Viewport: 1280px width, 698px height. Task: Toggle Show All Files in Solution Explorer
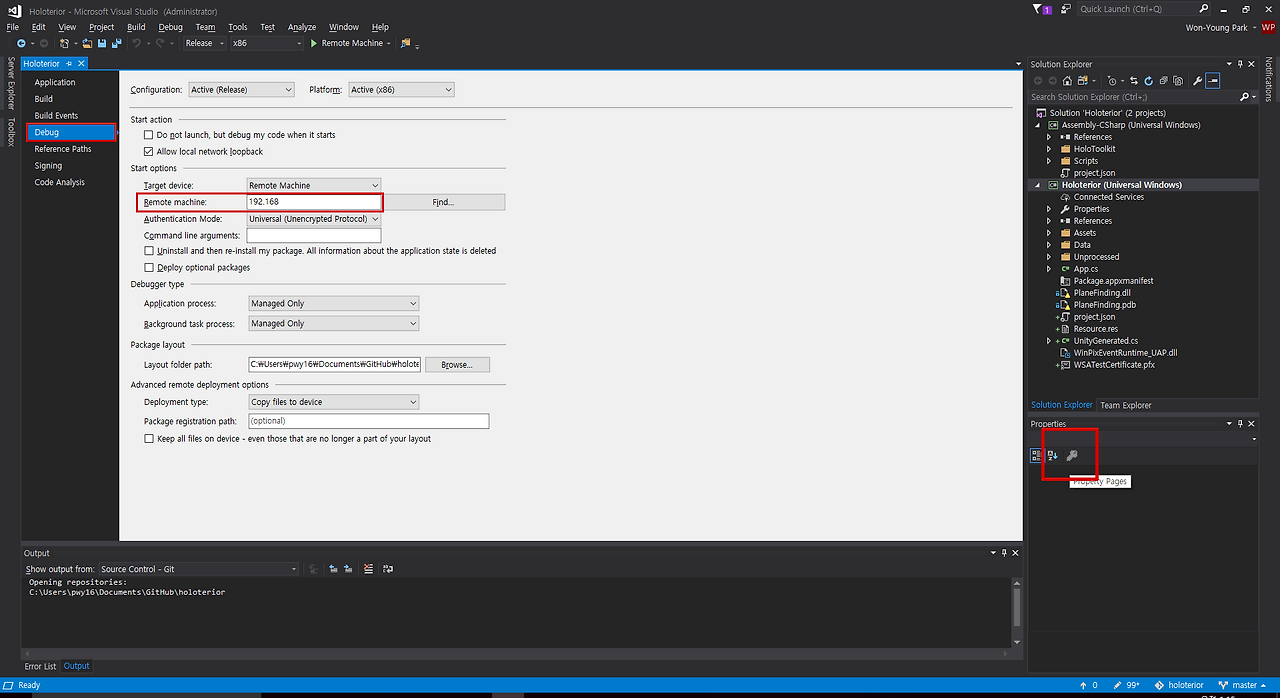[1178, 80]
